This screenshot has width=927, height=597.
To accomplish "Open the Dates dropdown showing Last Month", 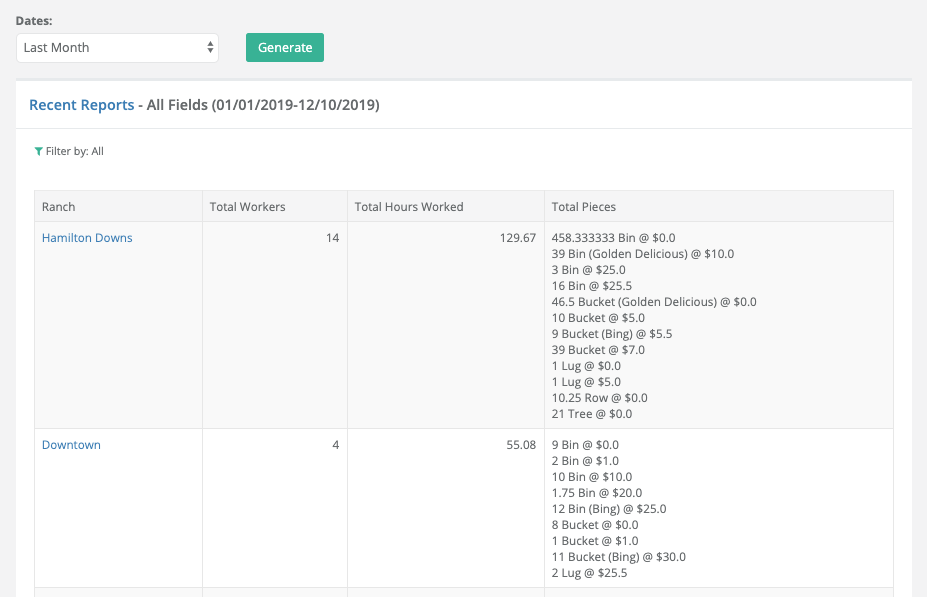I will click(x=117, y=48).
